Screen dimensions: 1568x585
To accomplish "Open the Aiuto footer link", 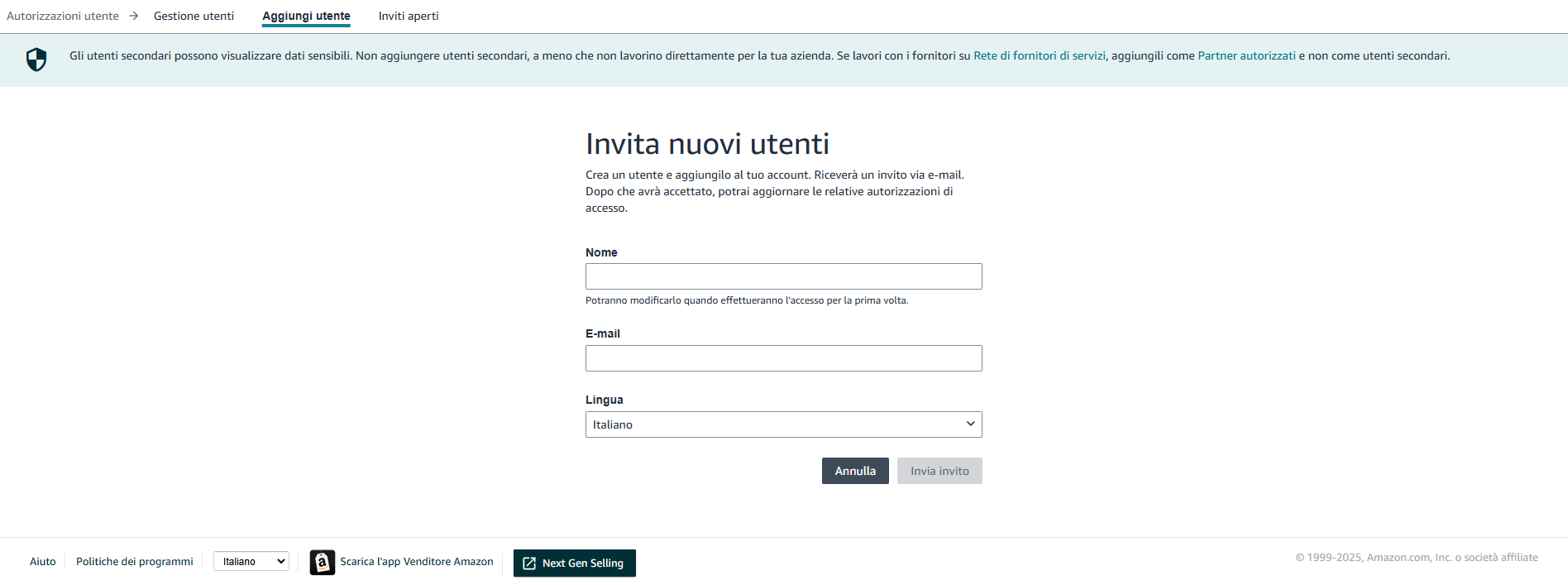I will [x=43, y=561].
